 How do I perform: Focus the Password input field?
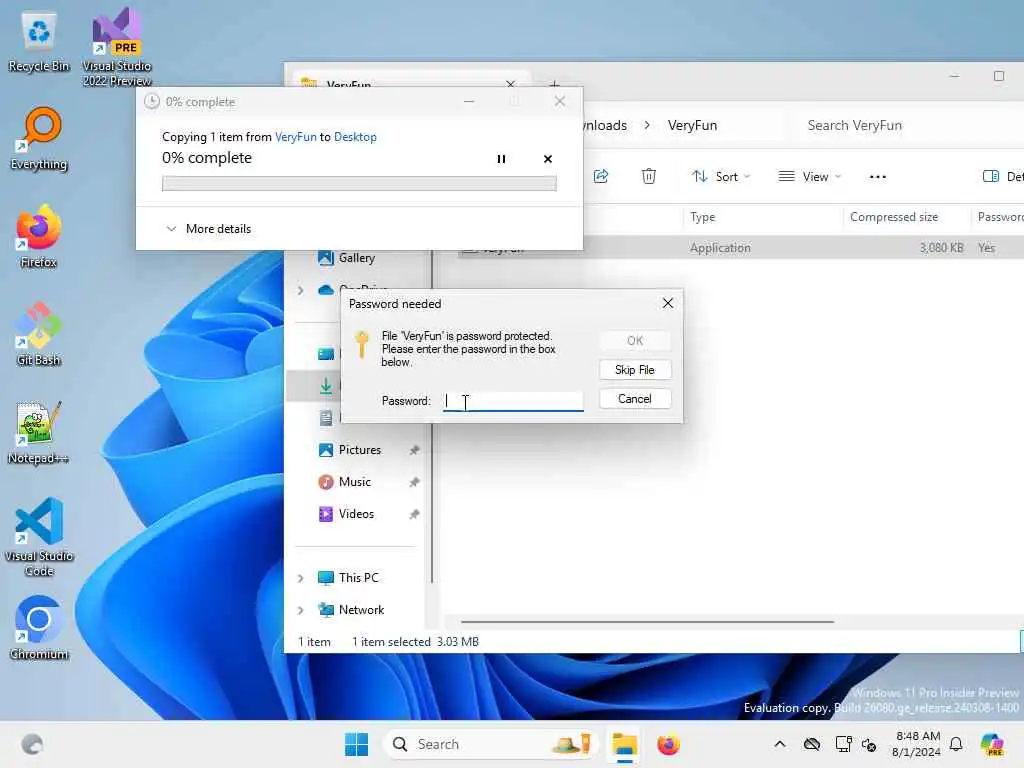[513, 401]
